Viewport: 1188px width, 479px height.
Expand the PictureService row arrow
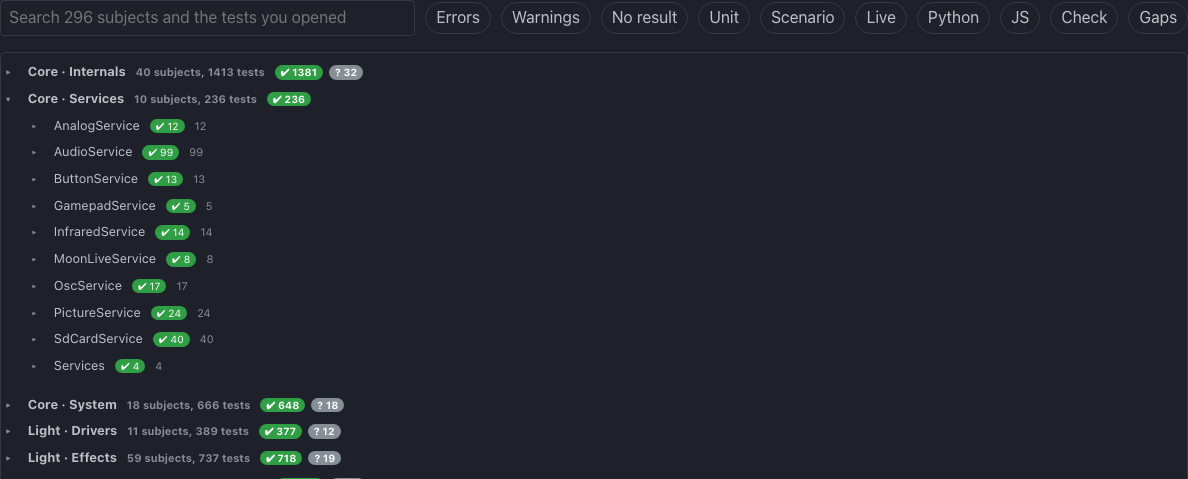pyautogui.click(x=34, y=313)
